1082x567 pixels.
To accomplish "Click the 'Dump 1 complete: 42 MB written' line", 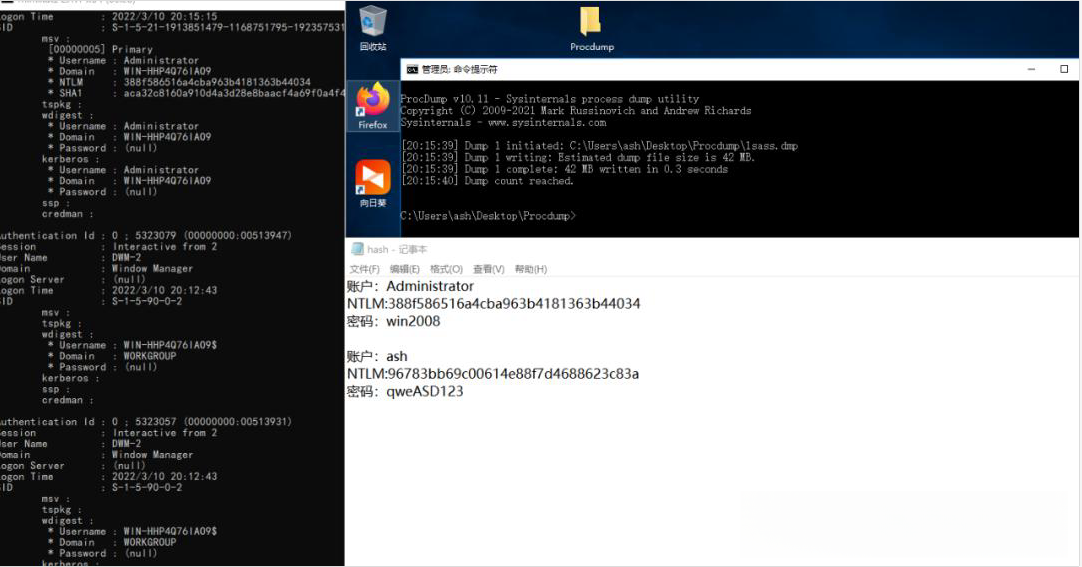I will tap(564, 169).
